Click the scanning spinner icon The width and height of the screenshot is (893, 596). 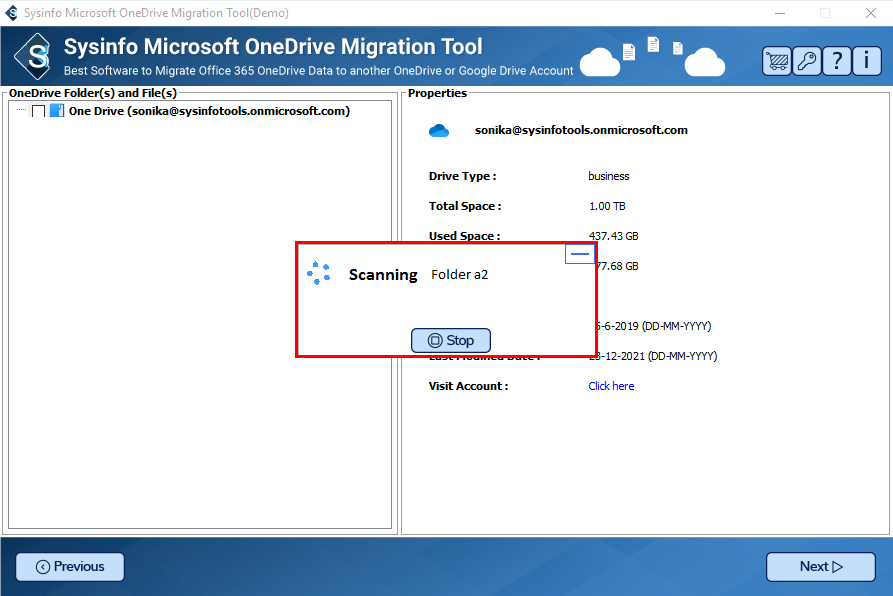click(x=318, y=273)
